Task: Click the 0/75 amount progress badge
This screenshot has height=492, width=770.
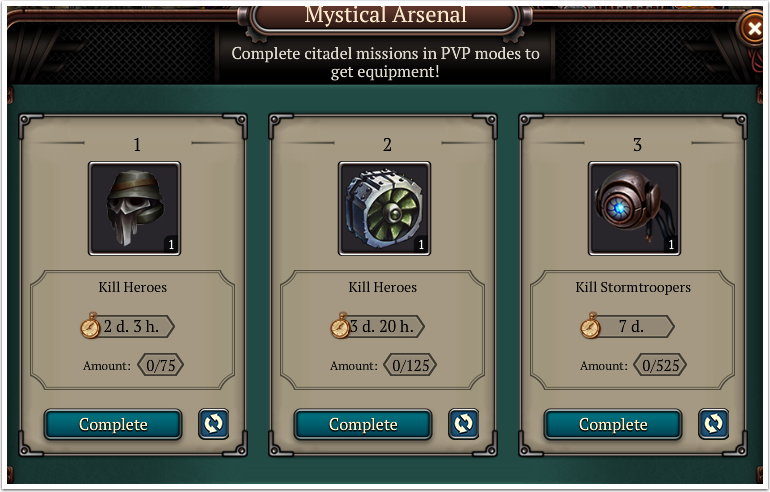Action: [161, 365]
